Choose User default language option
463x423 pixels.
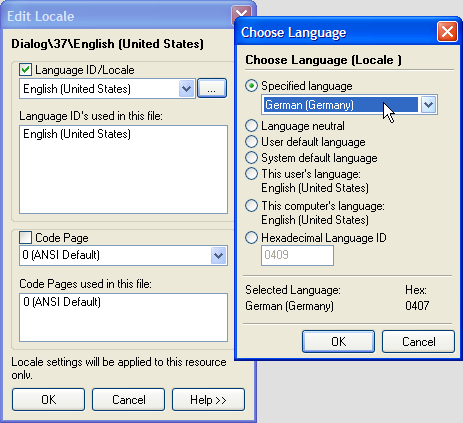[251, 142]
